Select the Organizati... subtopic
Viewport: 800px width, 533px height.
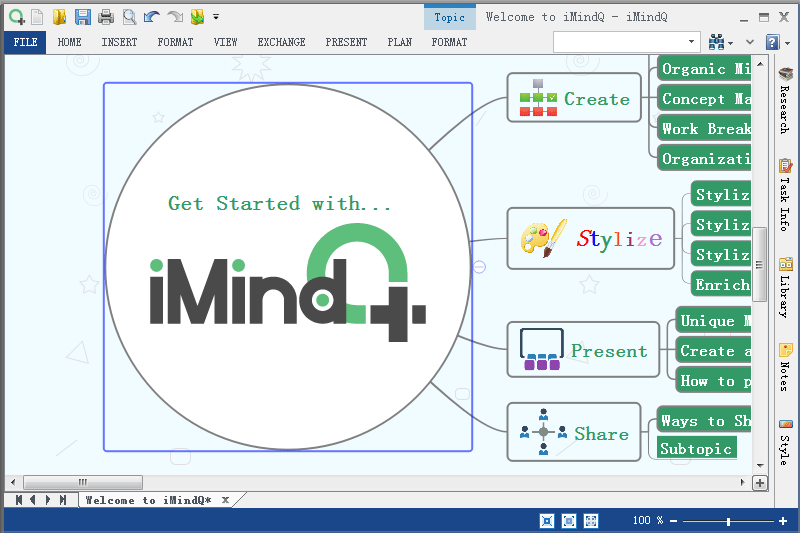[x=705, y=159]
